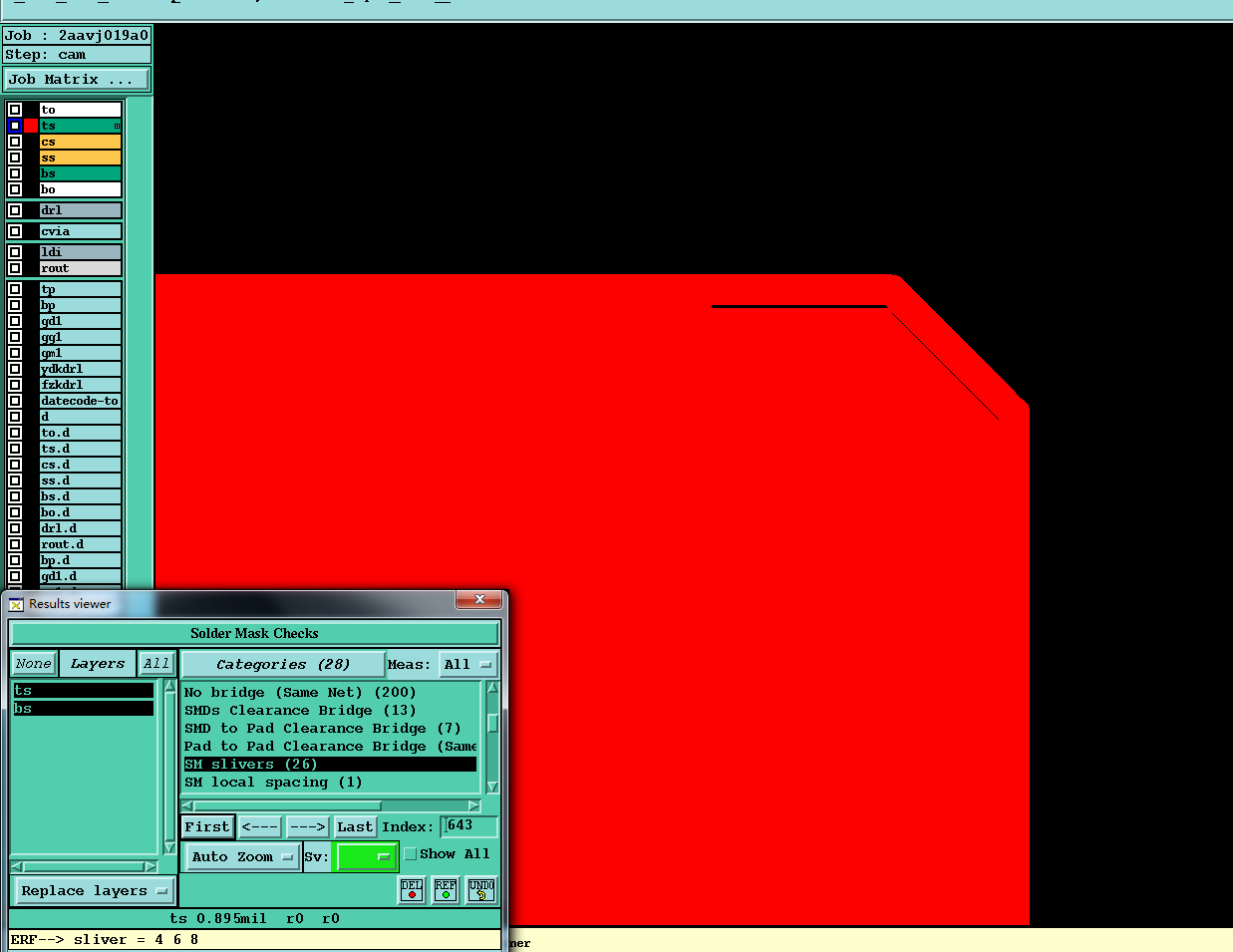
Task: Select the 'bp' layer row
Action: pos(80,306)
